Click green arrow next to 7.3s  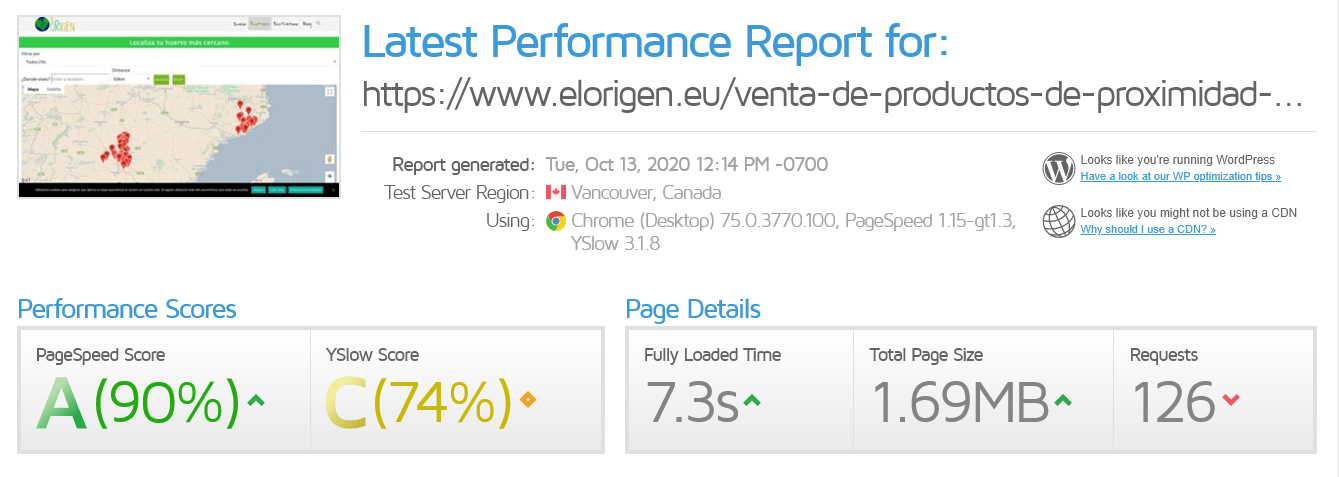click(x=752, y=401)
